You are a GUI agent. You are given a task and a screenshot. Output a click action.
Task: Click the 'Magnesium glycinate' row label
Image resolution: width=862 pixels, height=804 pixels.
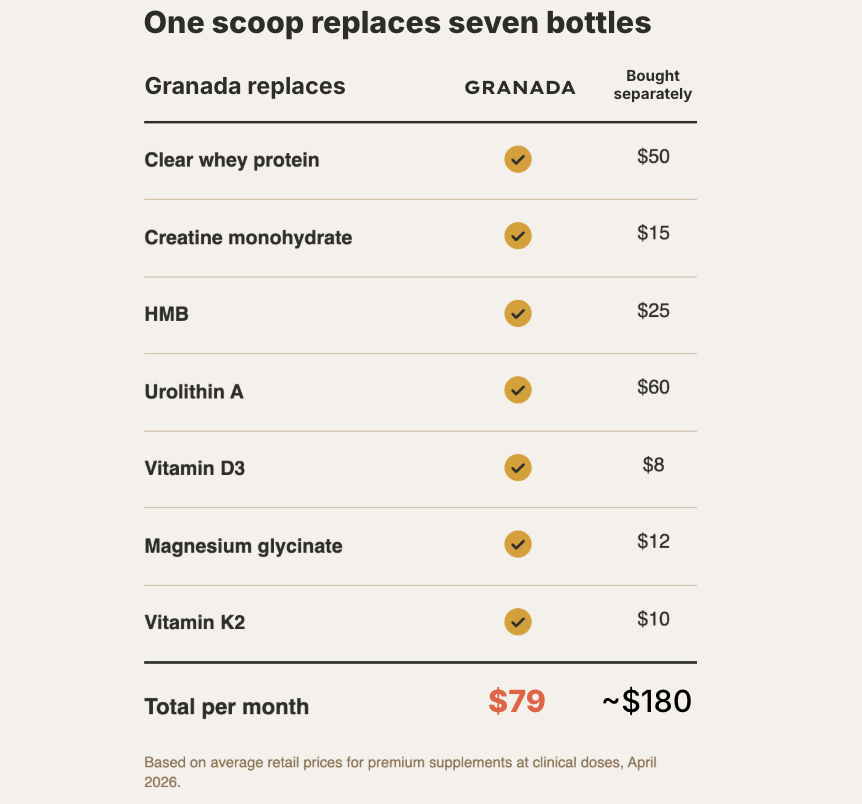pos(243,546)
